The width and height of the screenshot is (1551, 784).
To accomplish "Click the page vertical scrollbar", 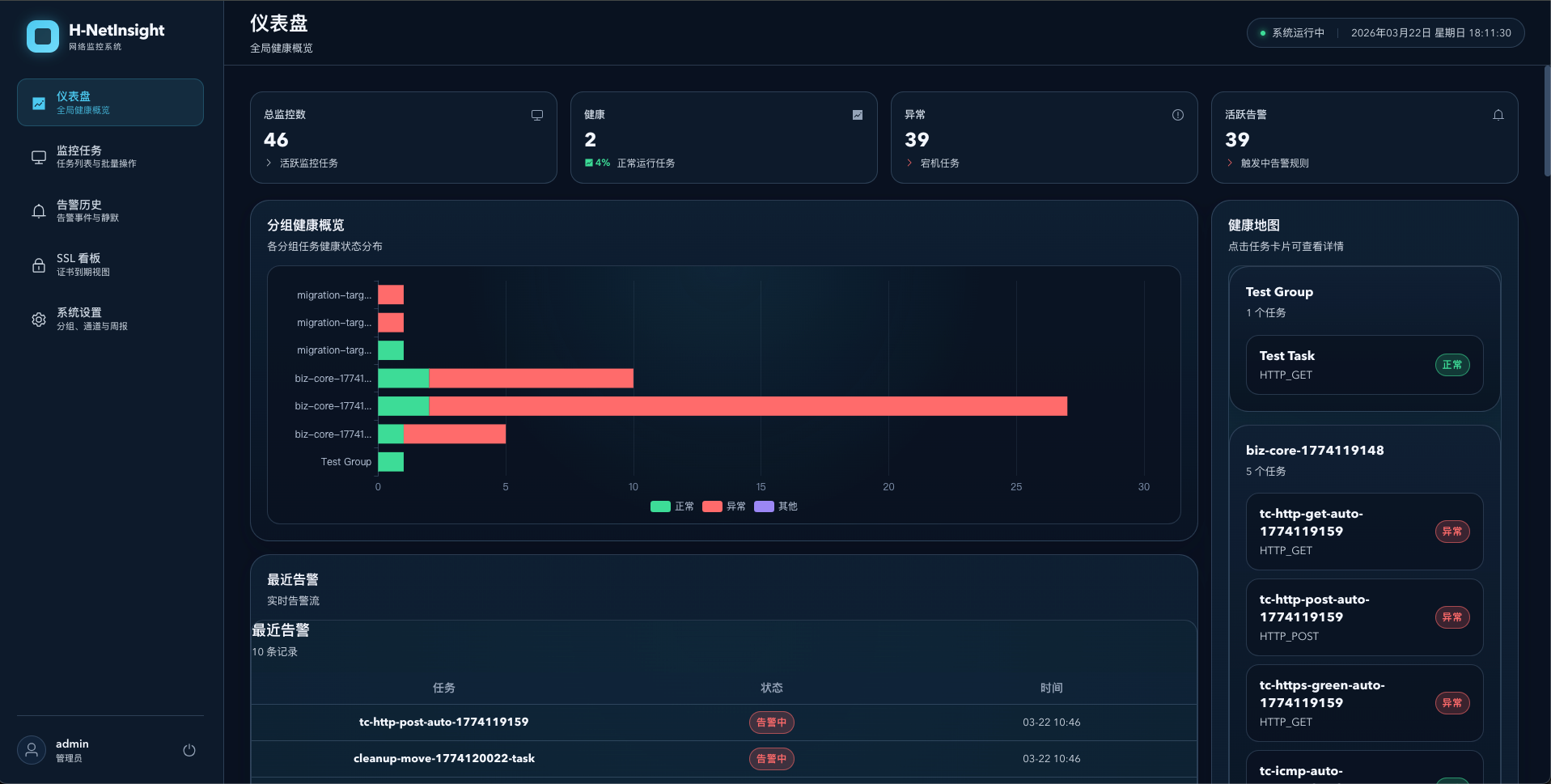I will point(1547,121).
